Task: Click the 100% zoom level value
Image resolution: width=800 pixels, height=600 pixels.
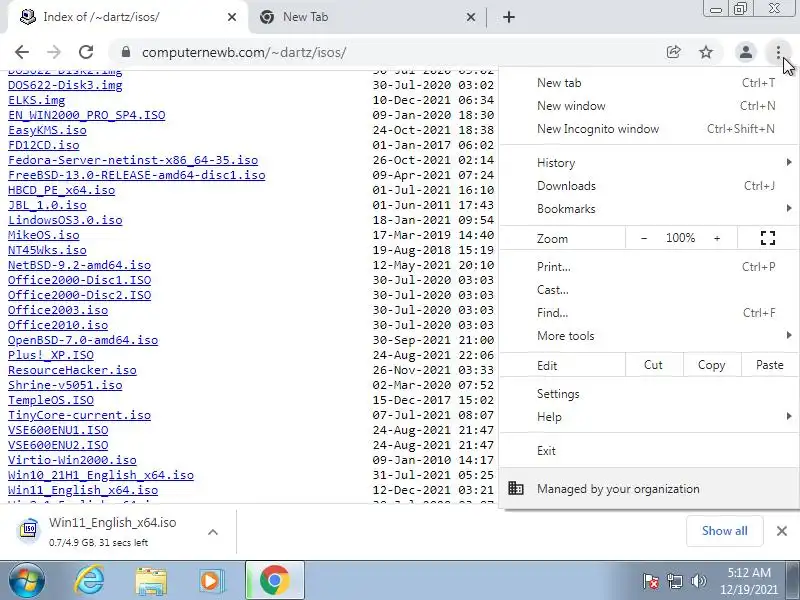Action: pos(680,238)
